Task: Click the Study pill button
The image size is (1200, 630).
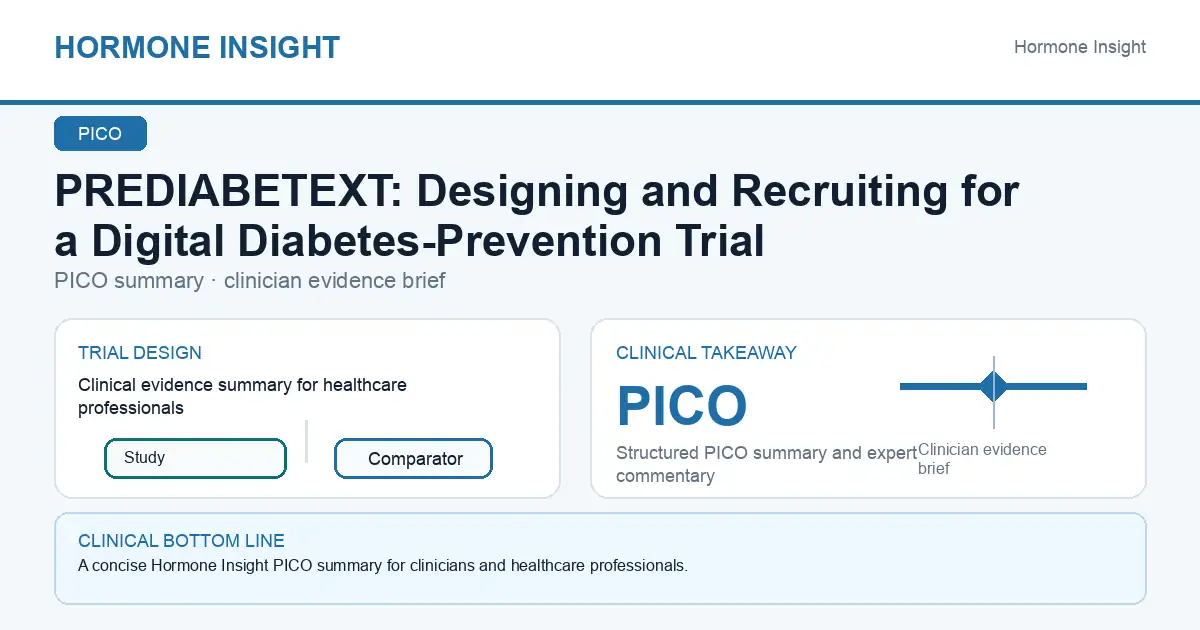Action: (195, 458)
